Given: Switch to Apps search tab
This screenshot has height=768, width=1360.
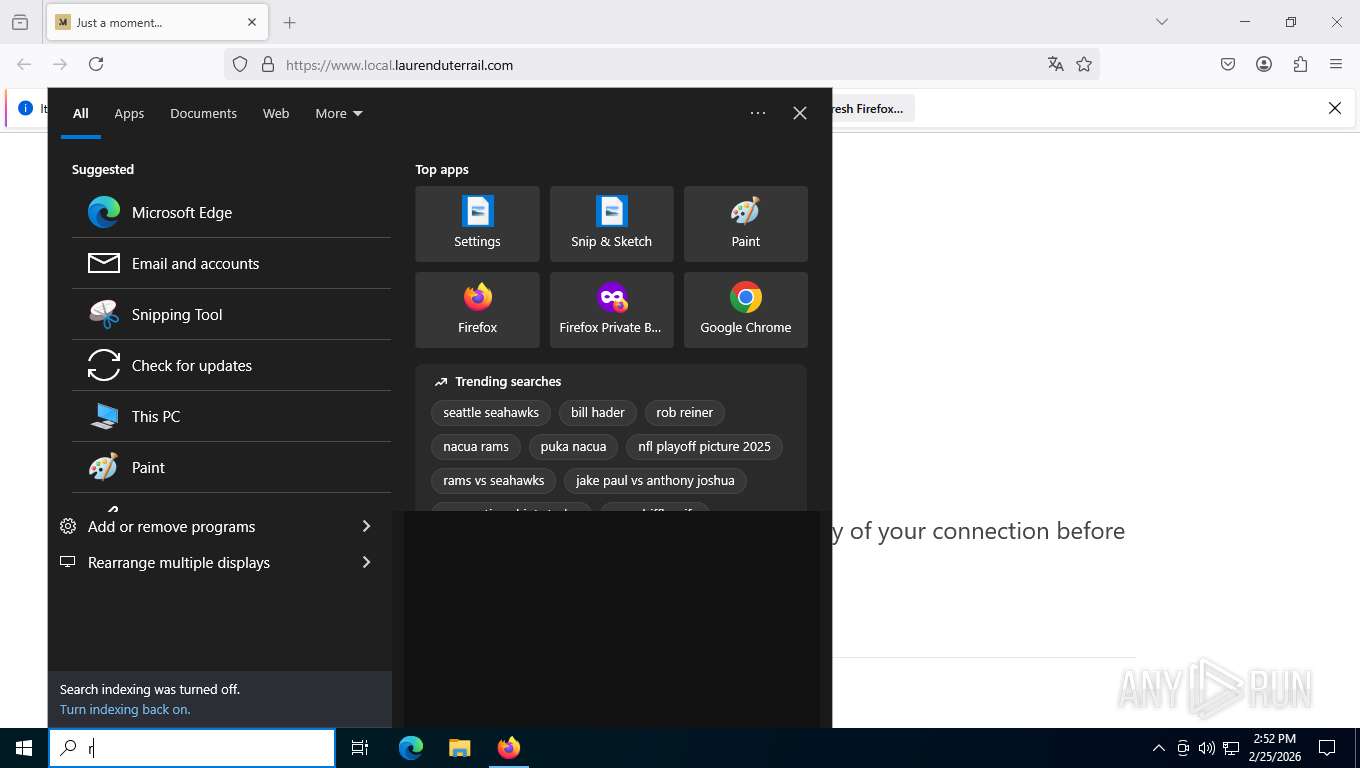Looking at the screenshot, I should point(129,113).
